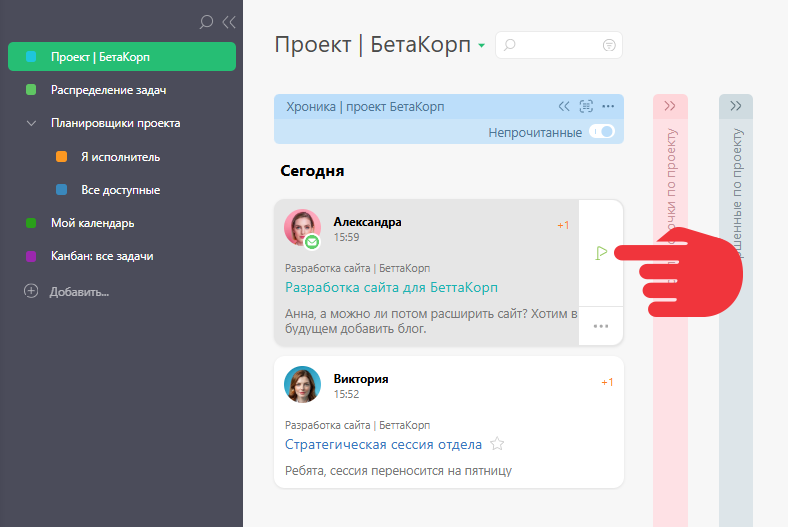Image resolution: width=788 pixels, height=527 pixels.
Task: Click the cyan square beside Проект | БетаКорп
Action: 31,57
